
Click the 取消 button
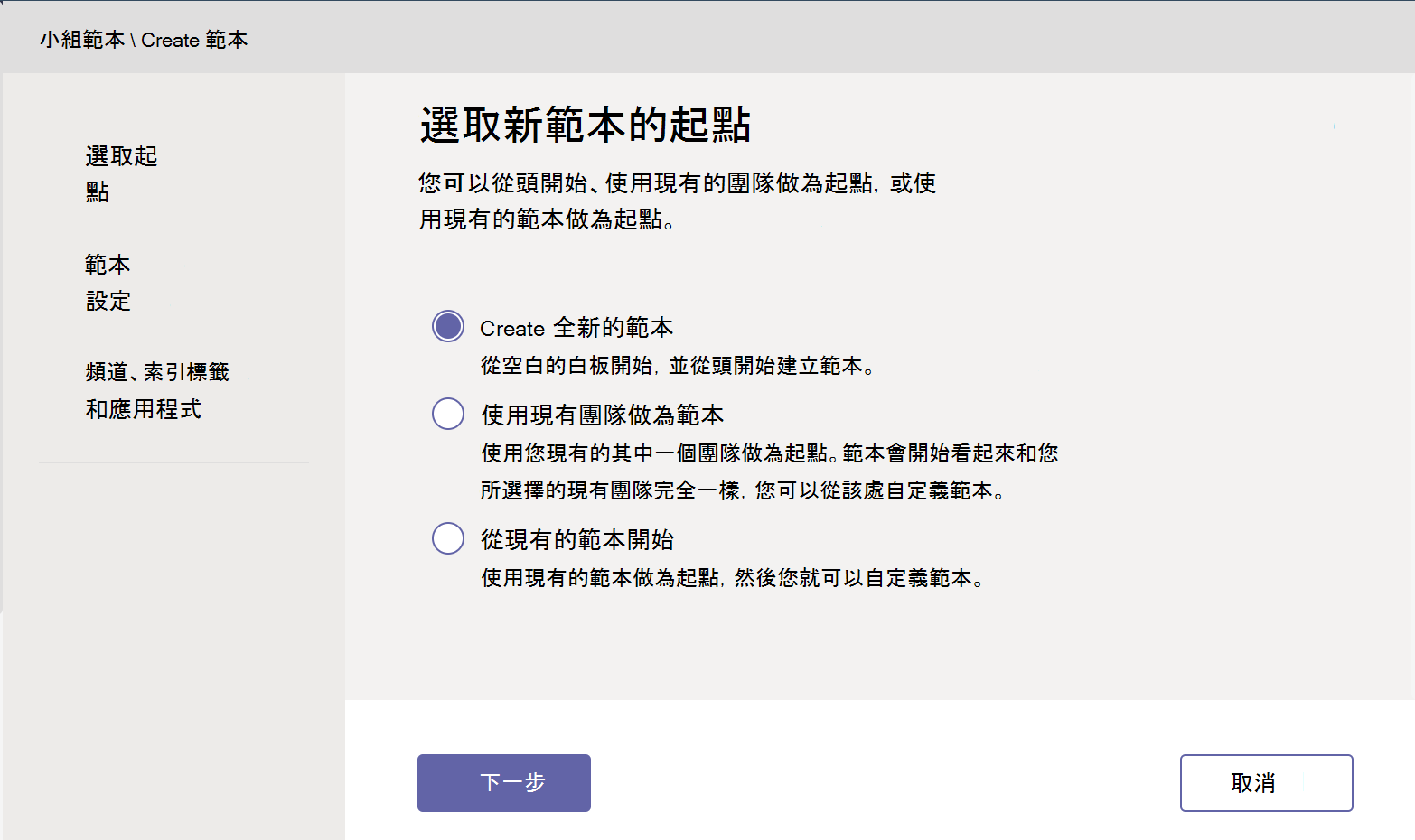1266,783
